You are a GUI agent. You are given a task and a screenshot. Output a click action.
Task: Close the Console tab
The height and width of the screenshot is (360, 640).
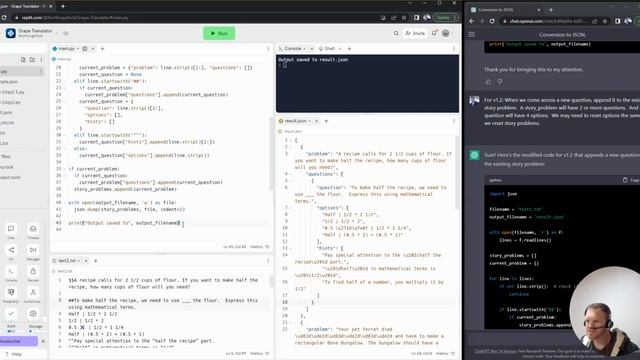(312, 49)
